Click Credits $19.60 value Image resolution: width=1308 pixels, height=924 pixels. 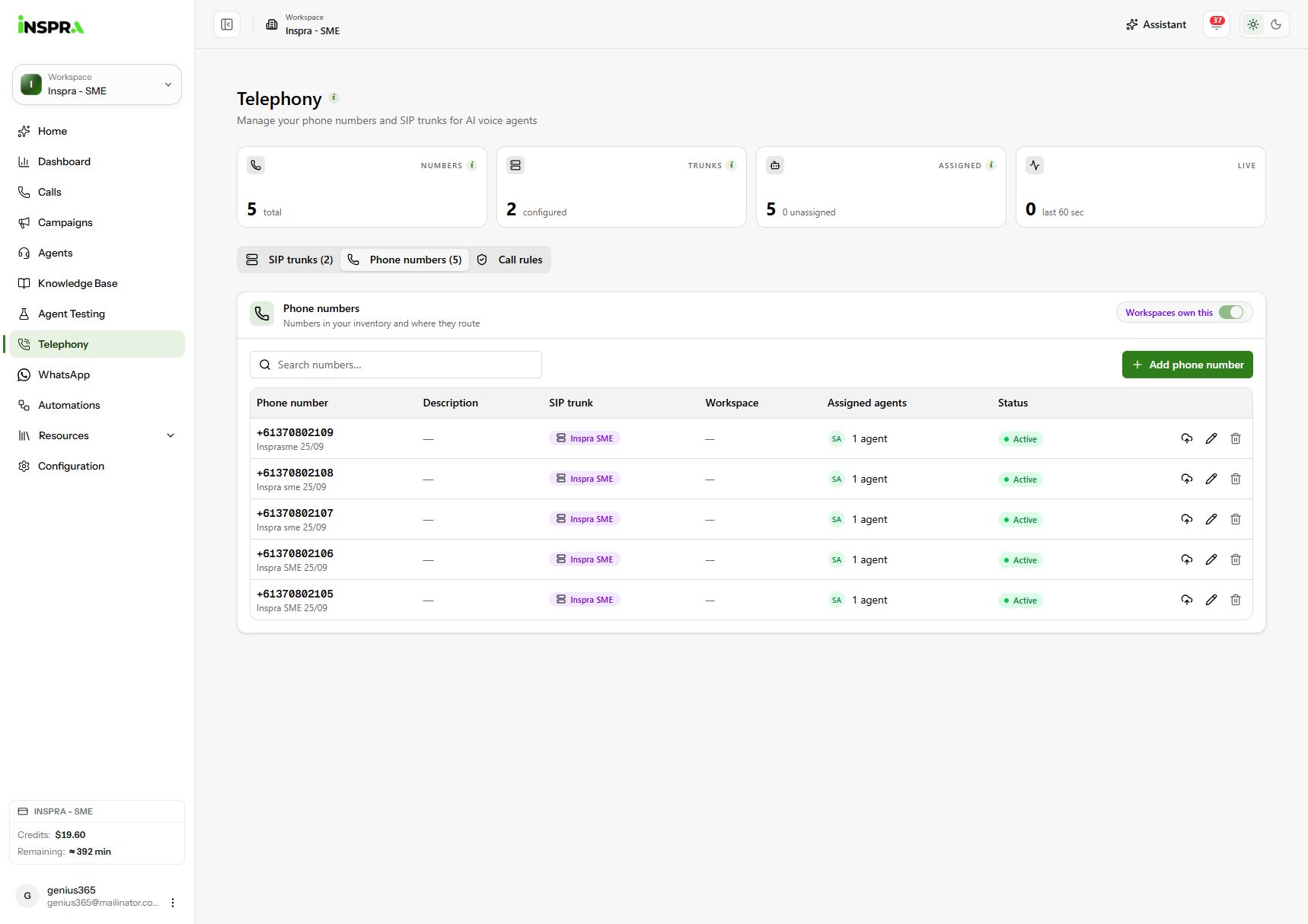[70, 835]
